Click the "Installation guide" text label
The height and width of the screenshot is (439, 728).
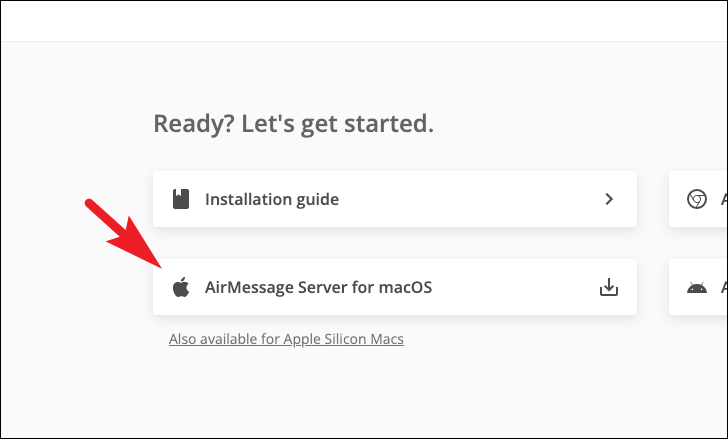coord(272,200)
